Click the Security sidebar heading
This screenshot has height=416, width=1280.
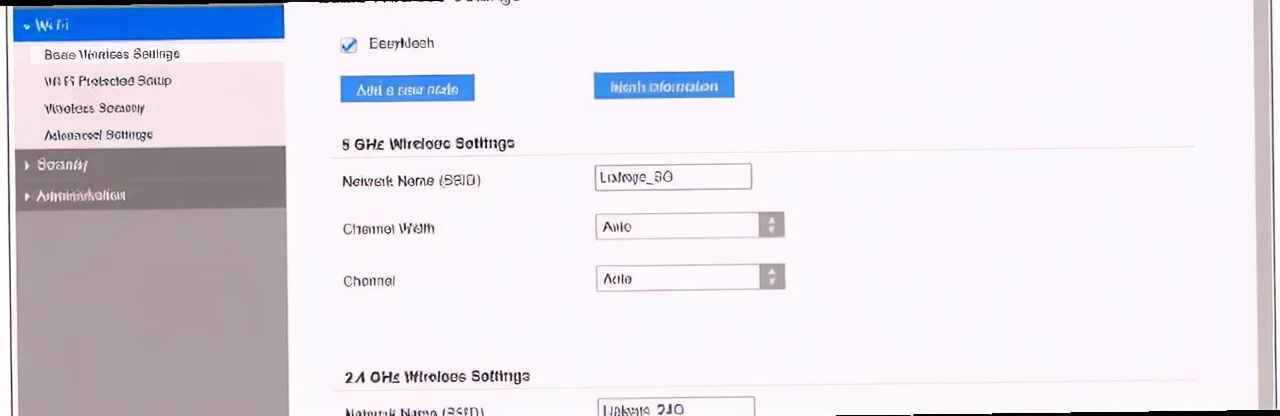point(63,165)
